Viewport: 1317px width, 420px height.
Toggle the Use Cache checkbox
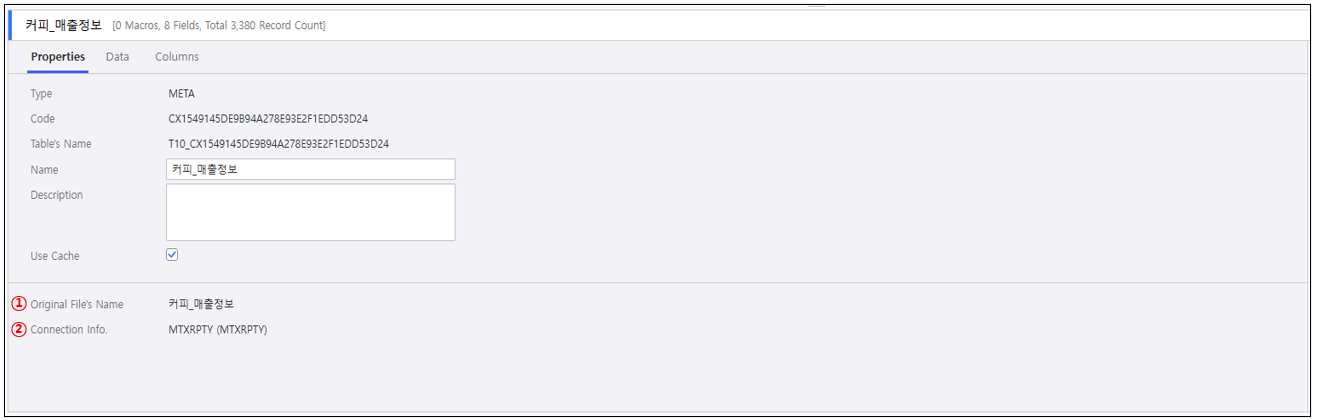click(x=172, y=255)
